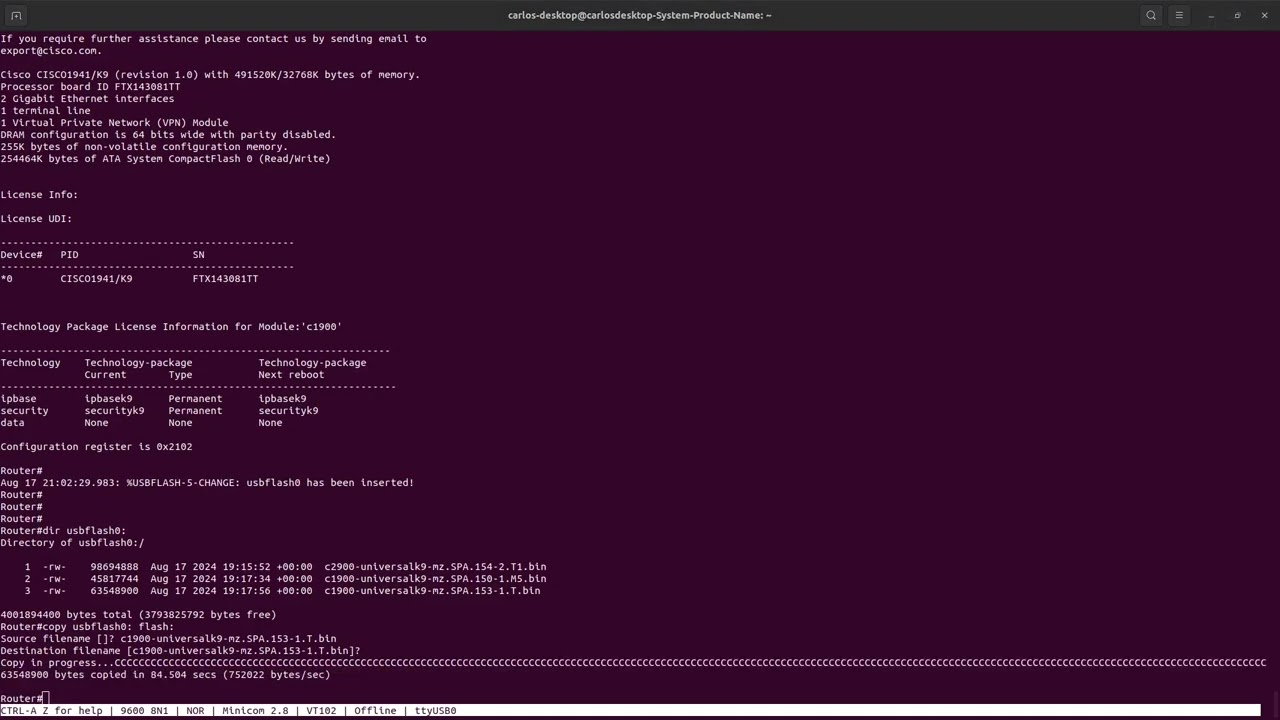Click '2 Gigabit Ethernet interfaces' line

coord(87,99)
